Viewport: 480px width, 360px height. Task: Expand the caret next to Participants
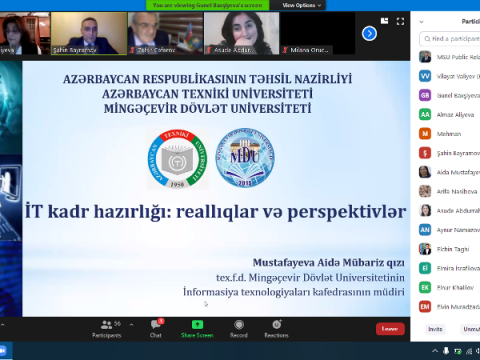[x=131, y=325]
